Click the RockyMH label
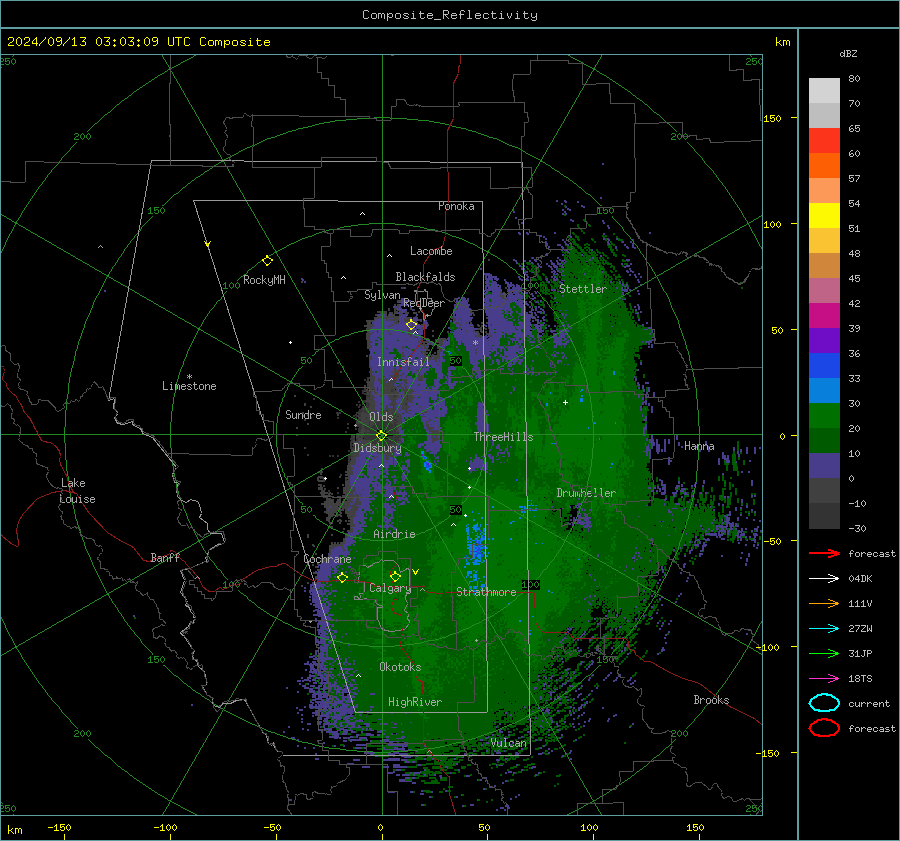Screen dimensions: 900x841 click(x=264, y=280)
